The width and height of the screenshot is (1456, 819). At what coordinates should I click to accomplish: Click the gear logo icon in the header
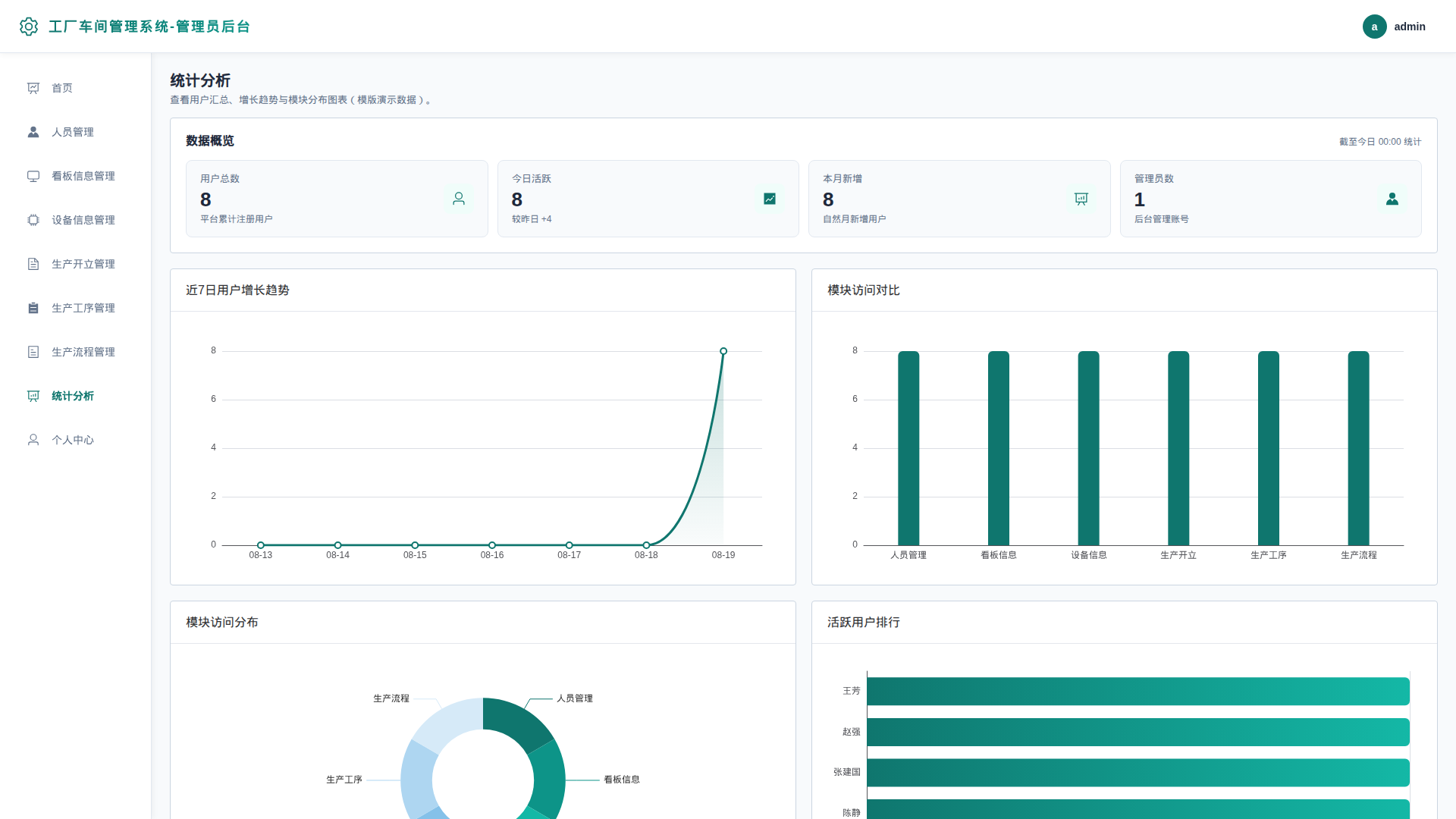click(29, 27)
